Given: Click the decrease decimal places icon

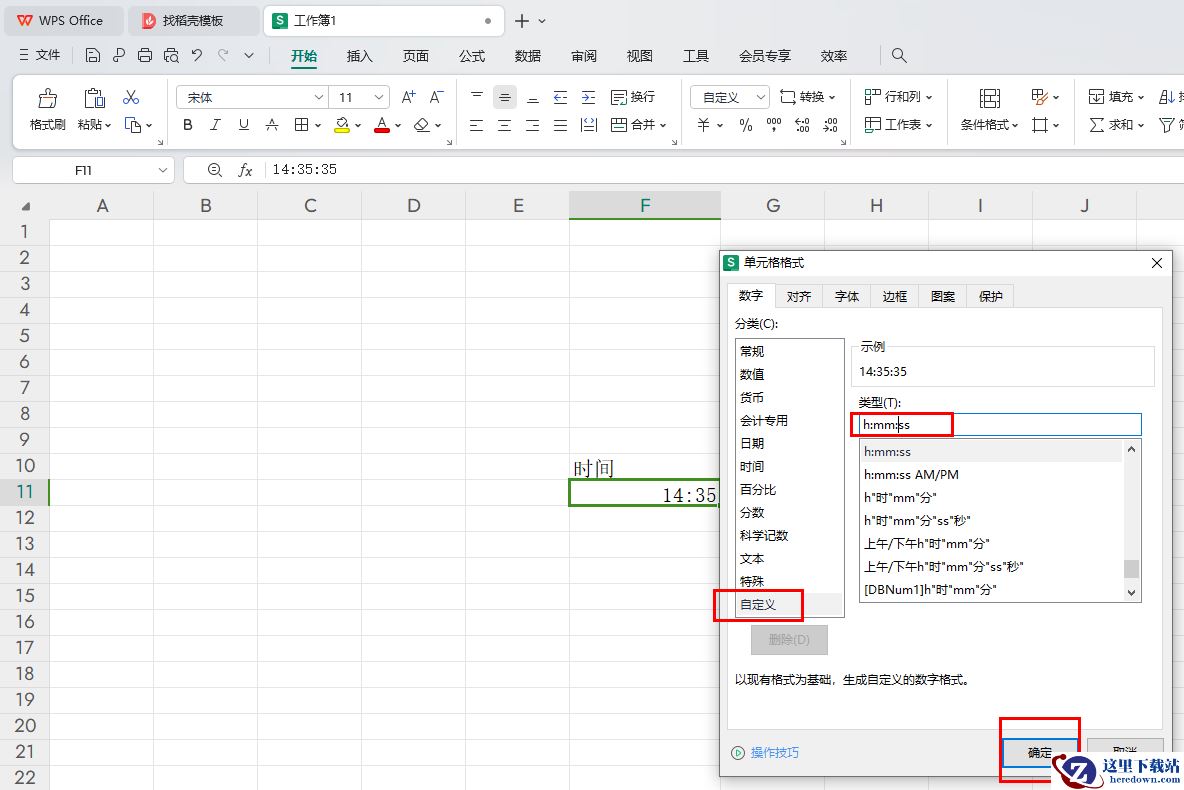Looking at the screenshot, I should (830, 125).
